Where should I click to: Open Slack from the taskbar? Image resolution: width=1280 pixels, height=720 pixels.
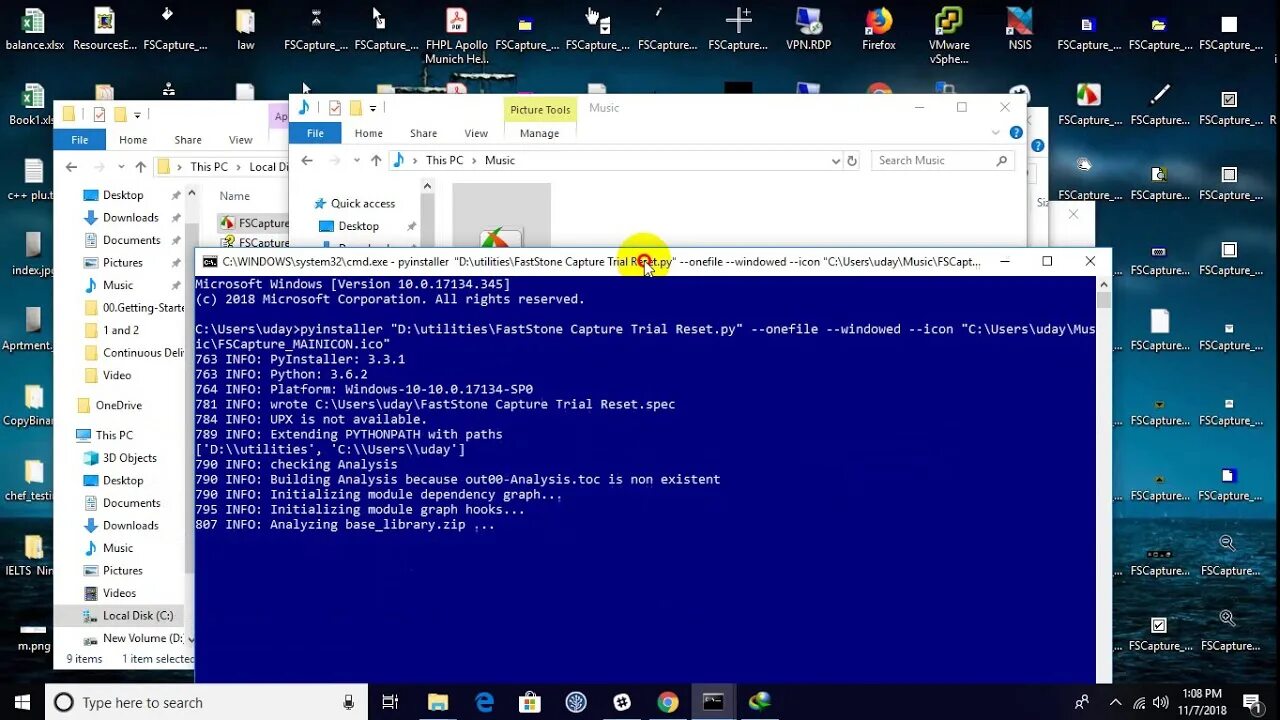click(622, 702)
